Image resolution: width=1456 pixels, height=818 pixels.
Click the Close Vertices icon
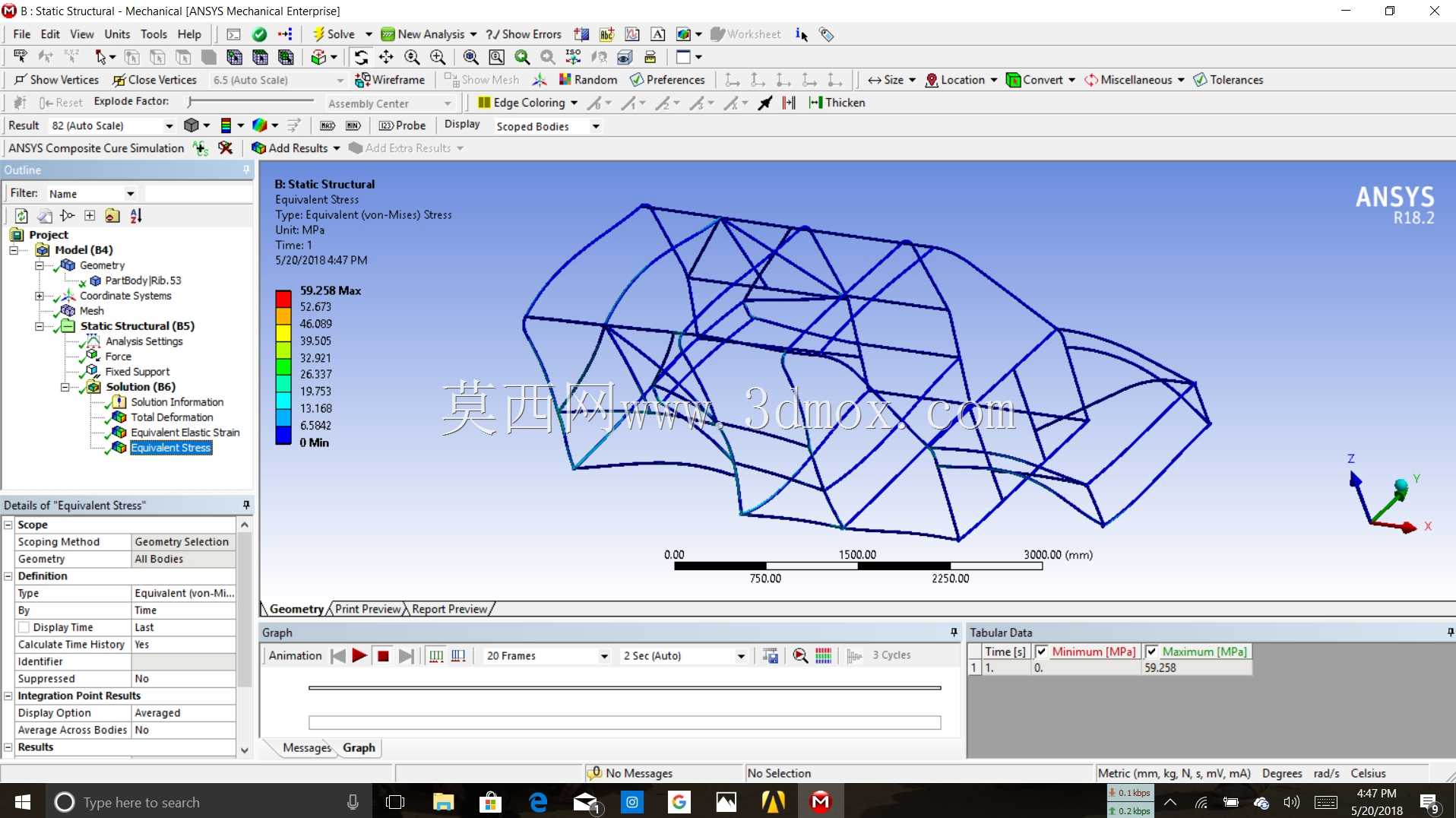(119, 80)
